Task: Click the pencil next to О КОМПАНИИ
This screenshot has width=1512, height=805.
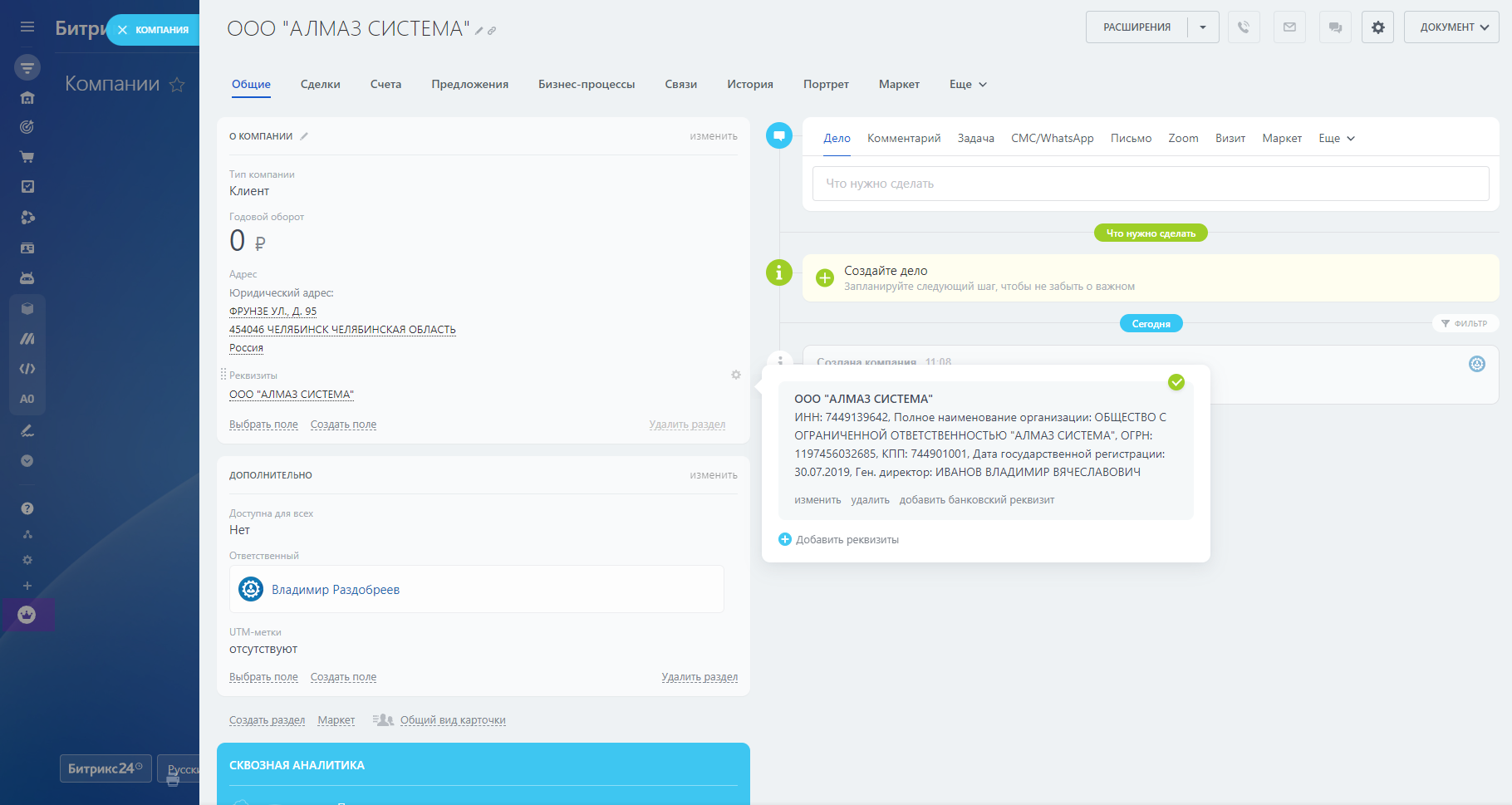Action: click(304, 136)
